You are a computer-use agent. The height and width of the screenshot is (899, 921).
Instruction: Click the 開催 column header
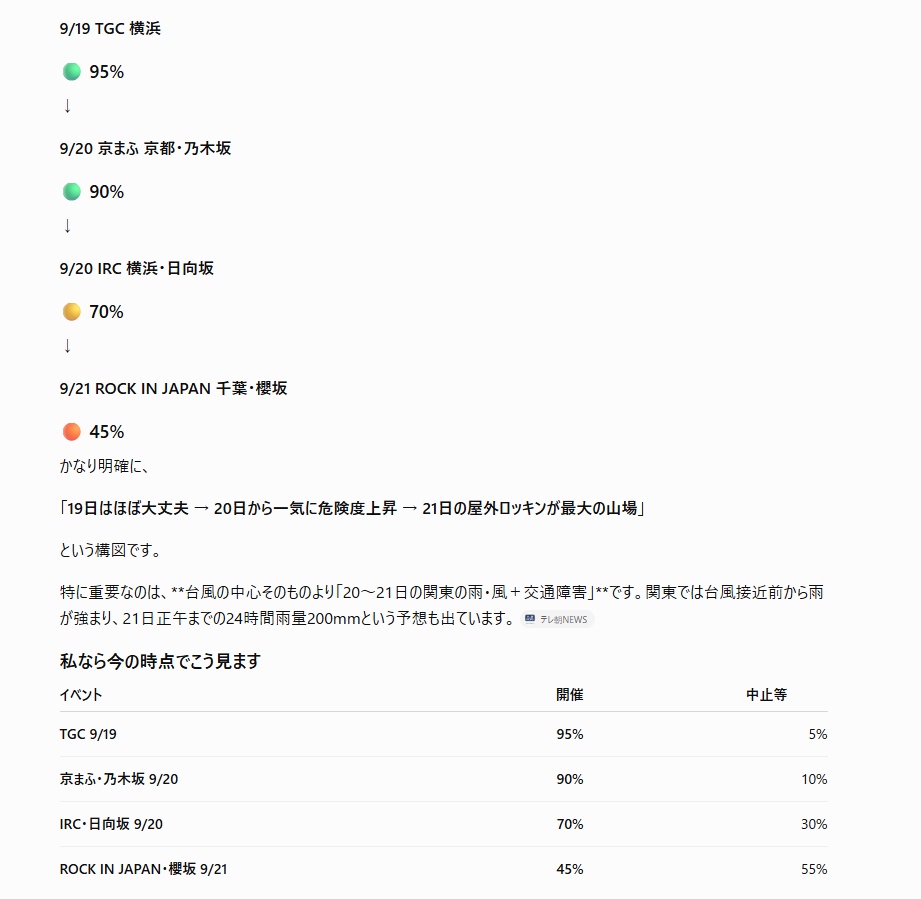[570, 695]
